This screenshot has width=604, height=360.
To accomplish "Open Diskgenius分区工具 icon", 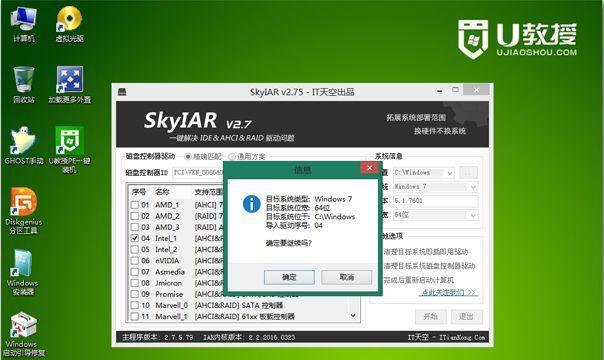I will tap(24, 211).
